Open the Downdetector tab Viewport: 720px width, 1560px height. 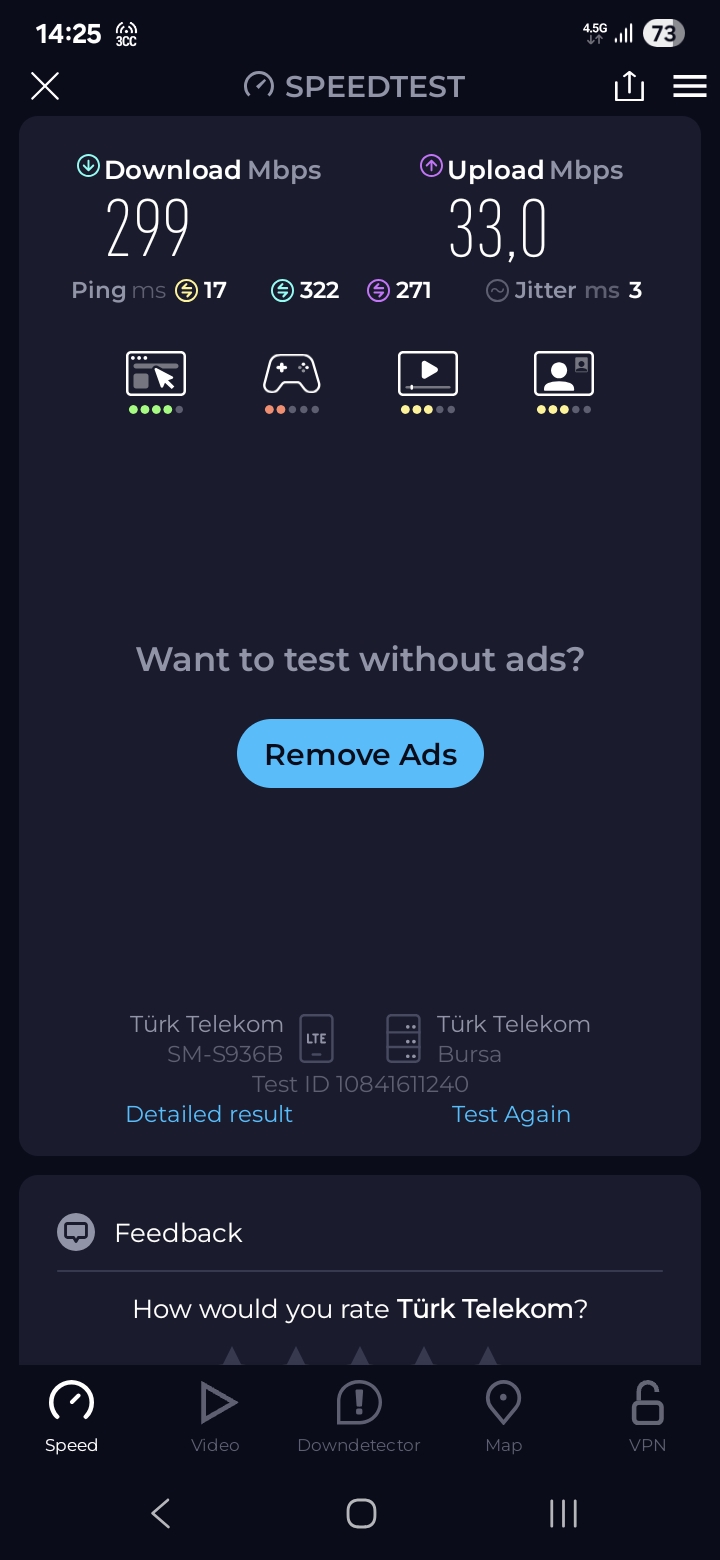click(x=359, y=1416)
